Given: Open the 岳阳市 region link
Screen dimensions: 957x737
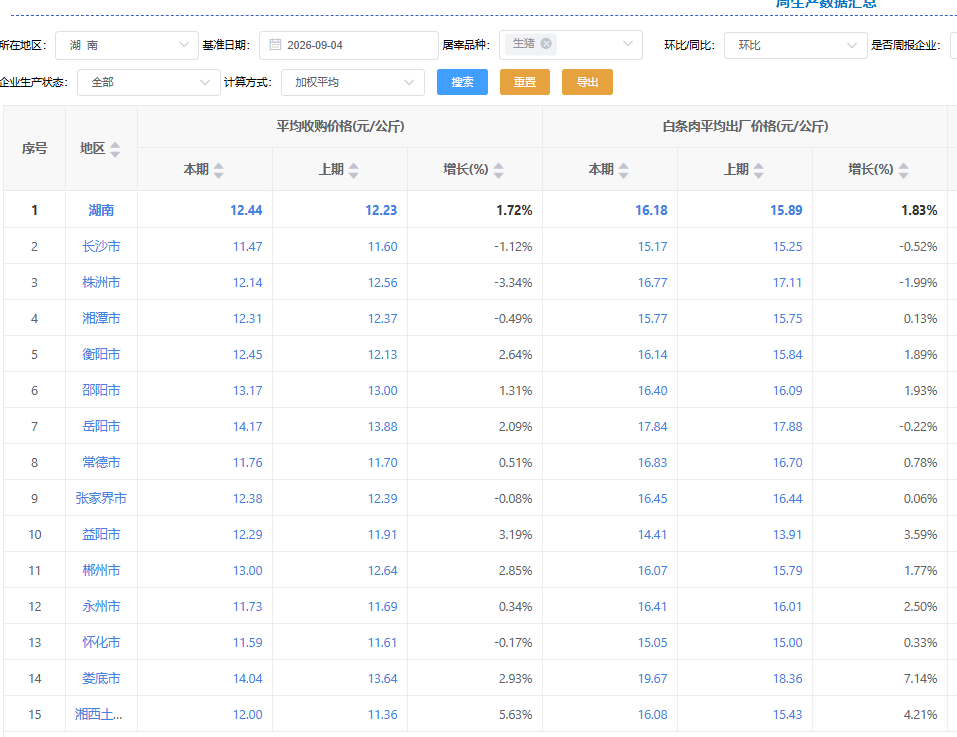Looking at the screenshot, I should pyautogui.click(x=101, y=426).
